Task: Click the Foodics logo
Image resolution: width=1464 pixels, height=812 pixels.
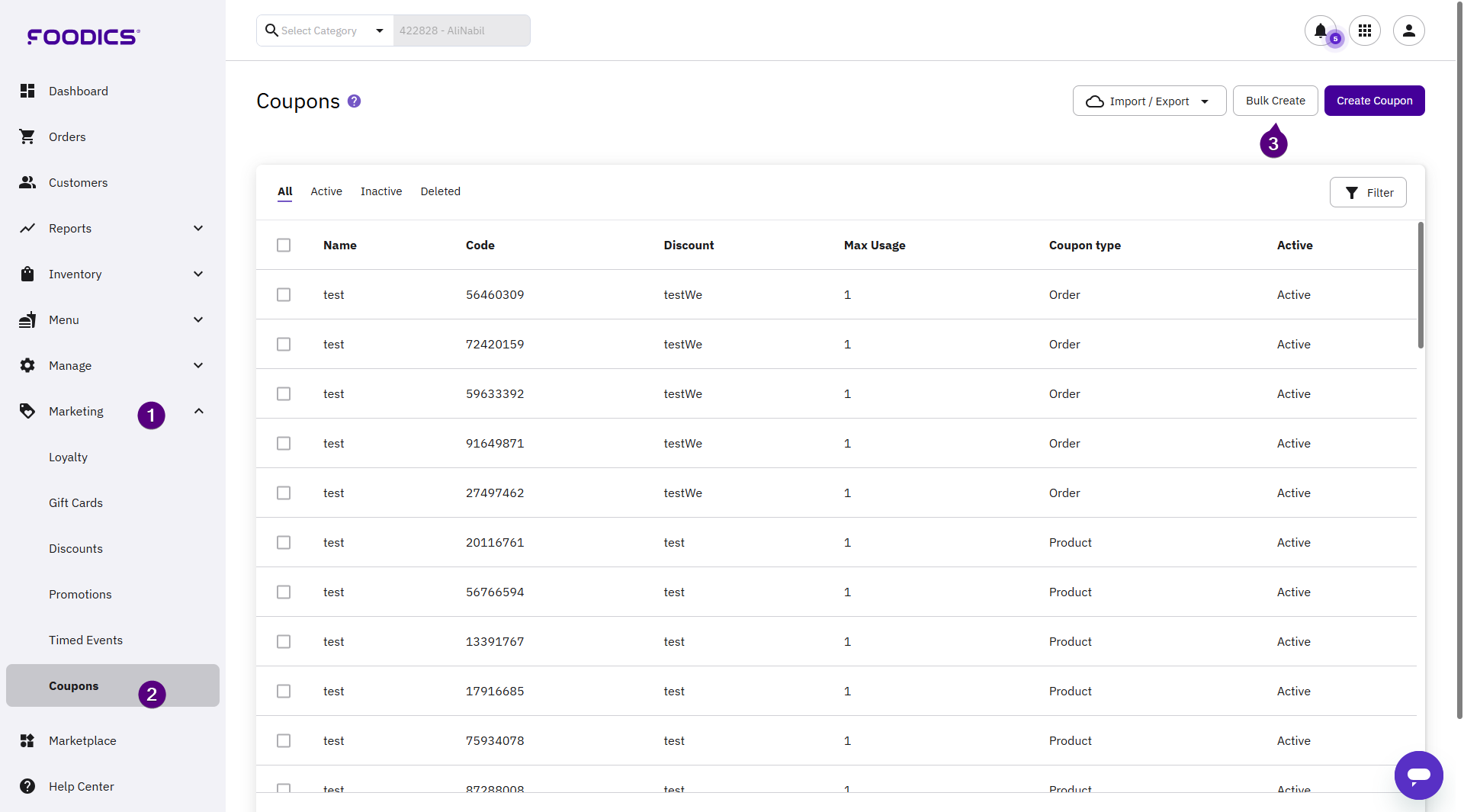Action: pyautogui.click(x=83, y=37)
